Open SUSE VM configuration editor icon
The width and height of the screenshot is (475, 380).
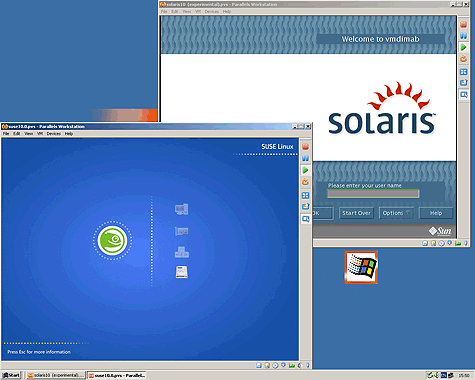pos(305,207)
